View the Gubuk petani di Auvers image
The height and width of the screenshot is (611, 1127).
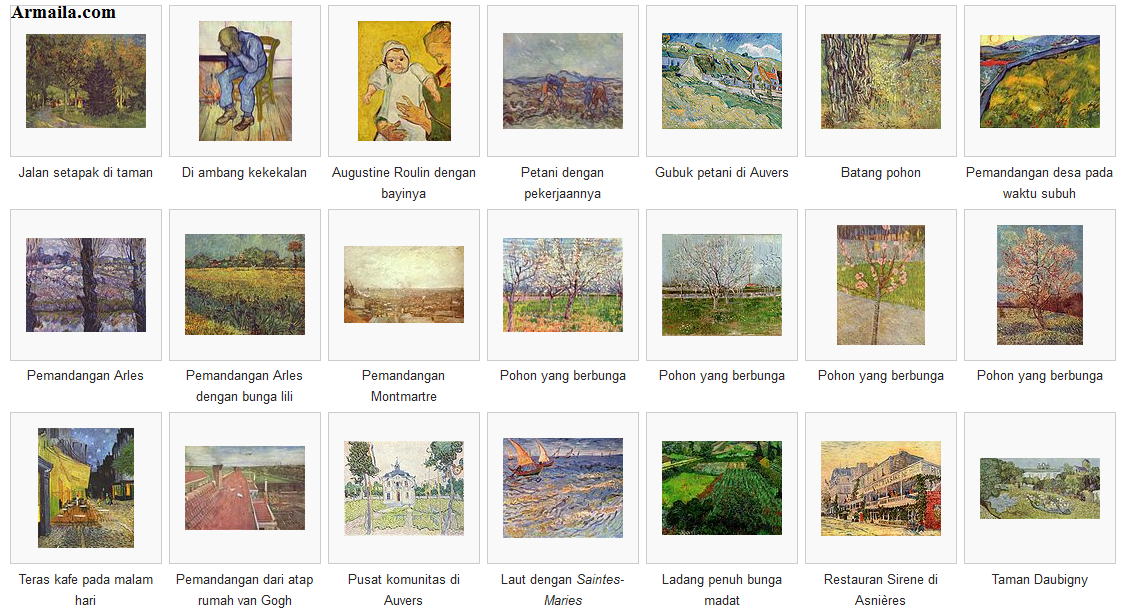coord(722,81)
